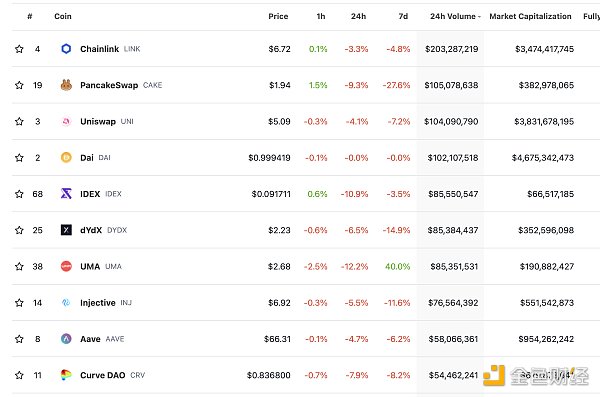Sort by 24h Volume column header
The width and height of the screenshot is (600, 397).
point(455,16)
